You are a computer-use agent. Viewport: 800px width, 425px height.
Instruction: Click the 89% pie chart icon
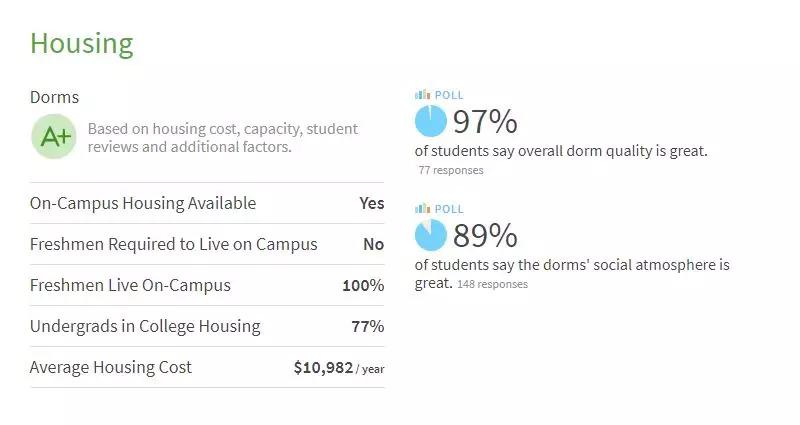tap(430, 235)
